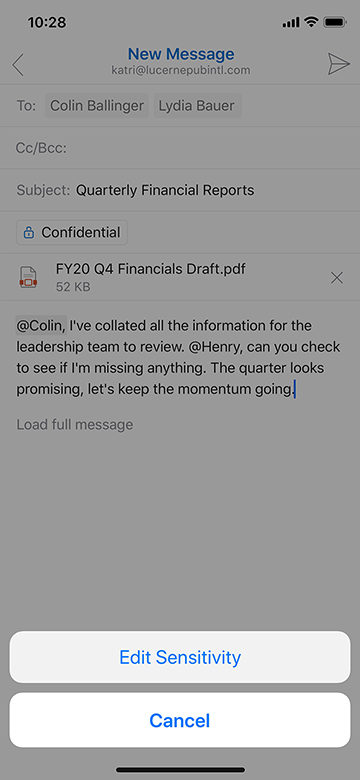Cancel the action sheet
The height and width of the screenshot is (780, 360).
point(180,720)
